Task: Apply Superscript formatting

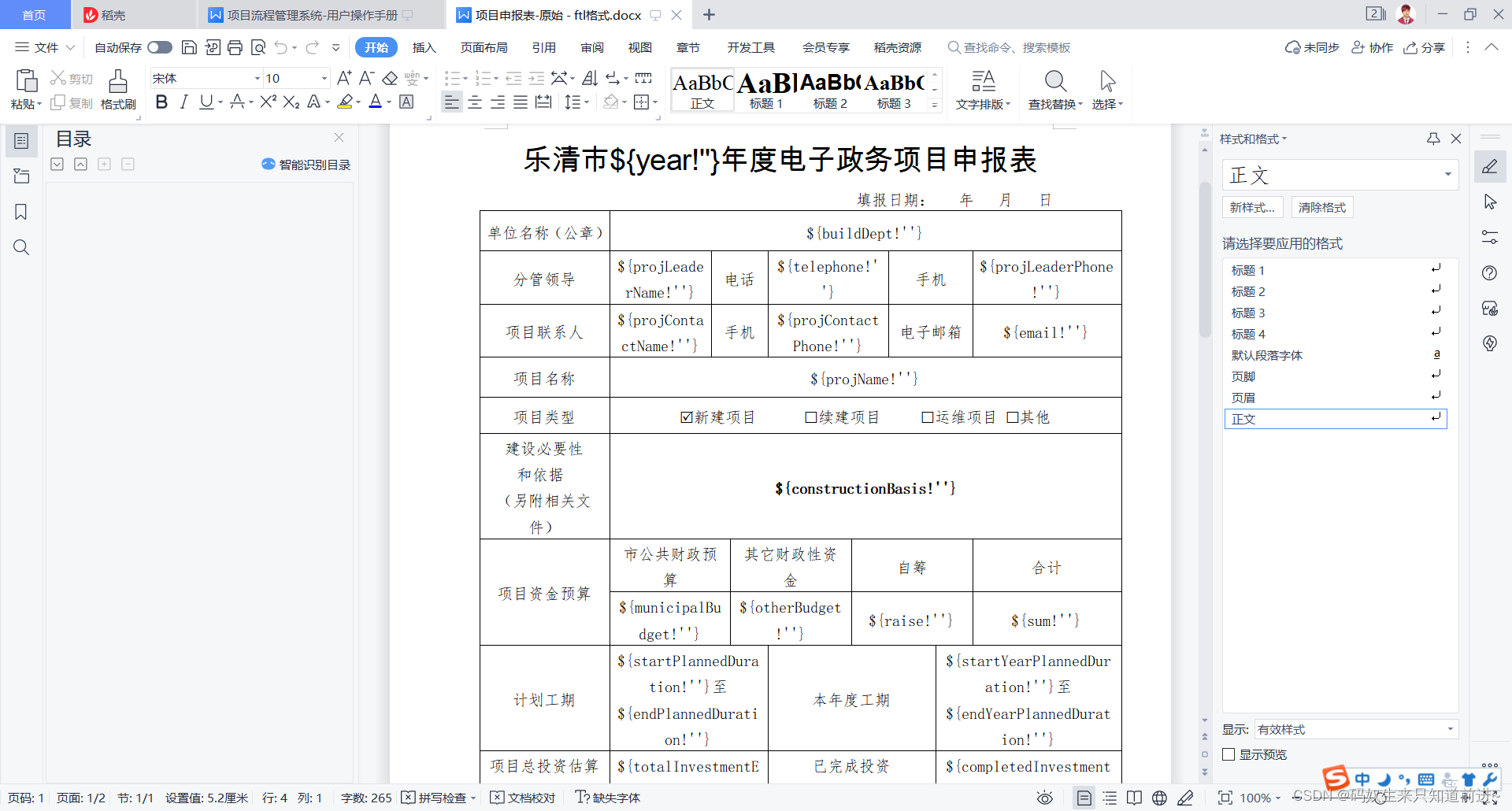Action: [x=268, y=102]
